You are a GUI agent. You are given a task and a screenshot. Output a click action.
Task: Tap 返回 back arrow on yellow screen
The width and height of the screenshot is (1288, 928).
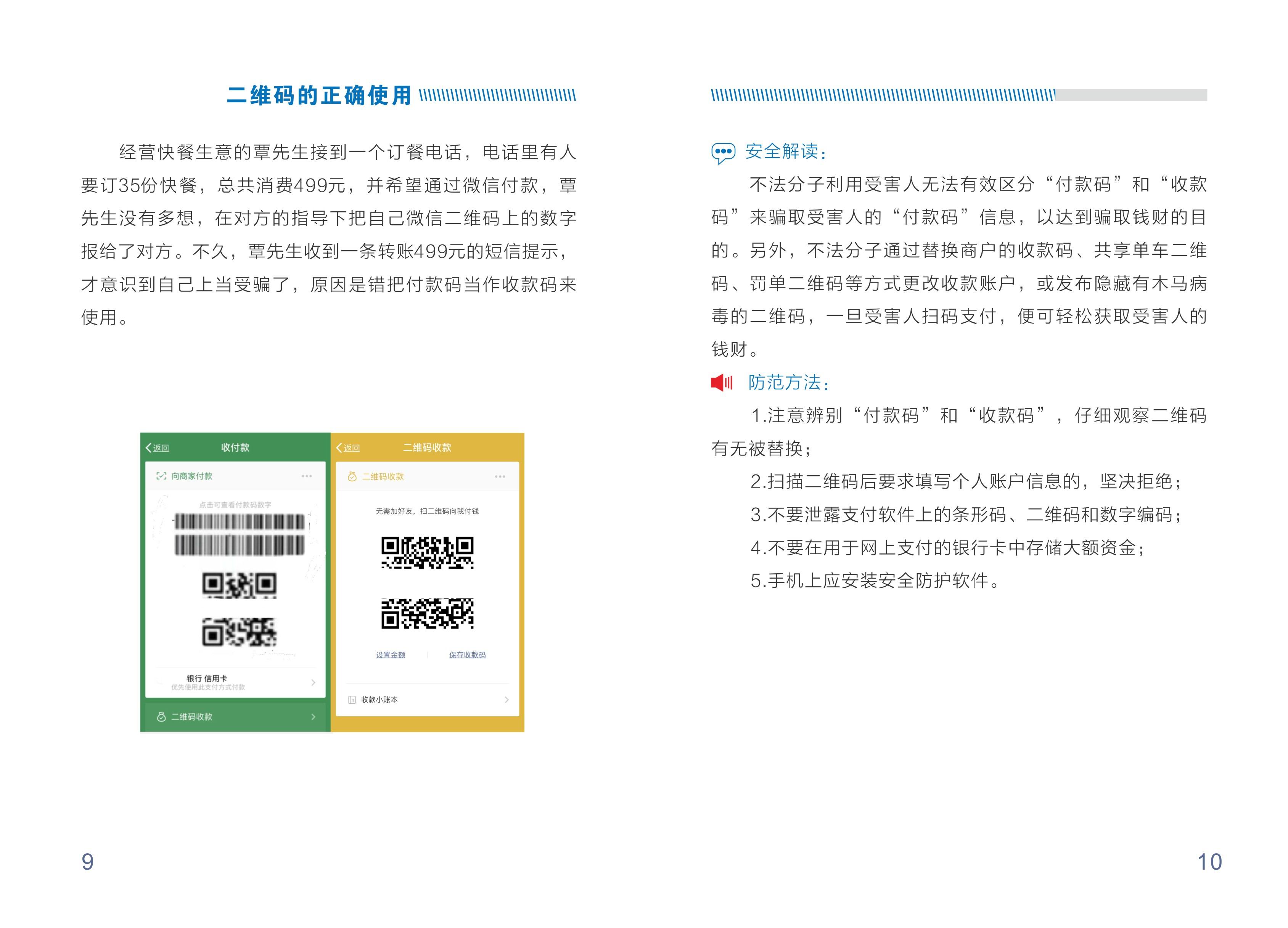coord(339,447)
